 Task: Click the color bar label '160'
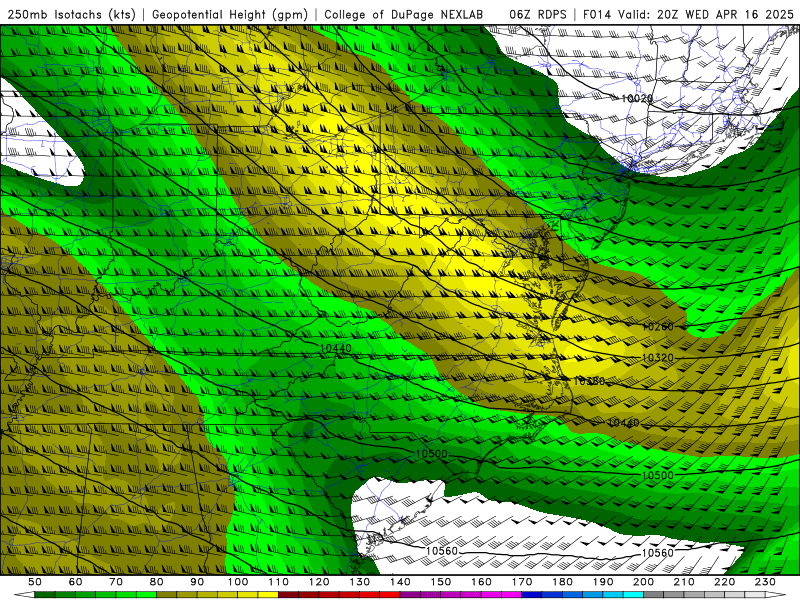pos(482,582)
